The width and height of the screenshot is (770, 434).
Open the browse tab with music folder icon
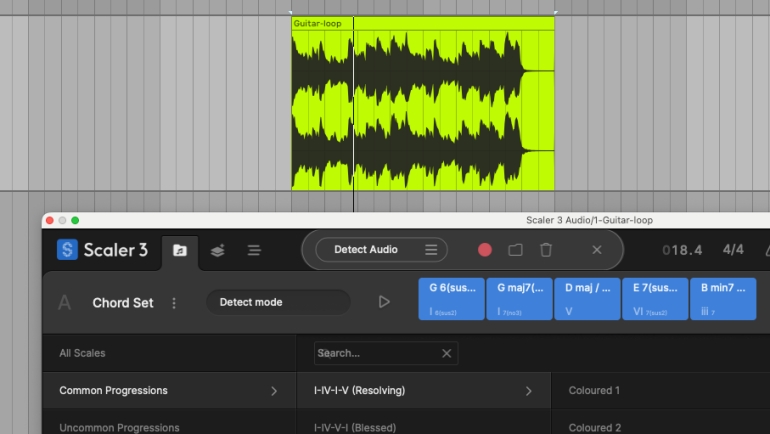click(180, 250)
